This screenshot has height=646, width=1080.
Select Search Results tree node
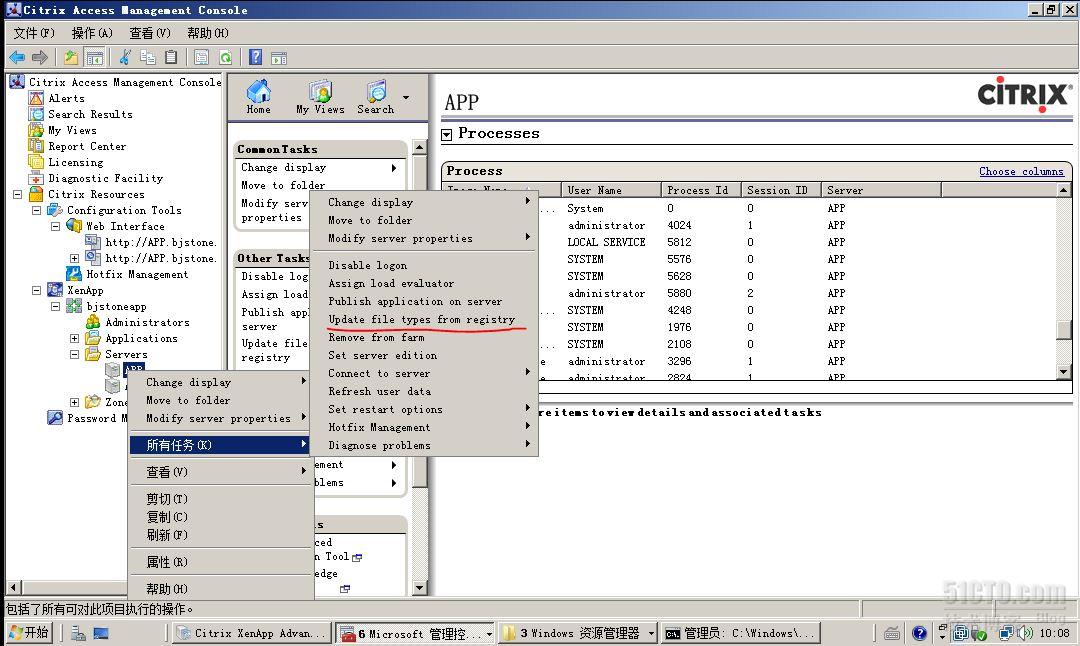[90, 114]
